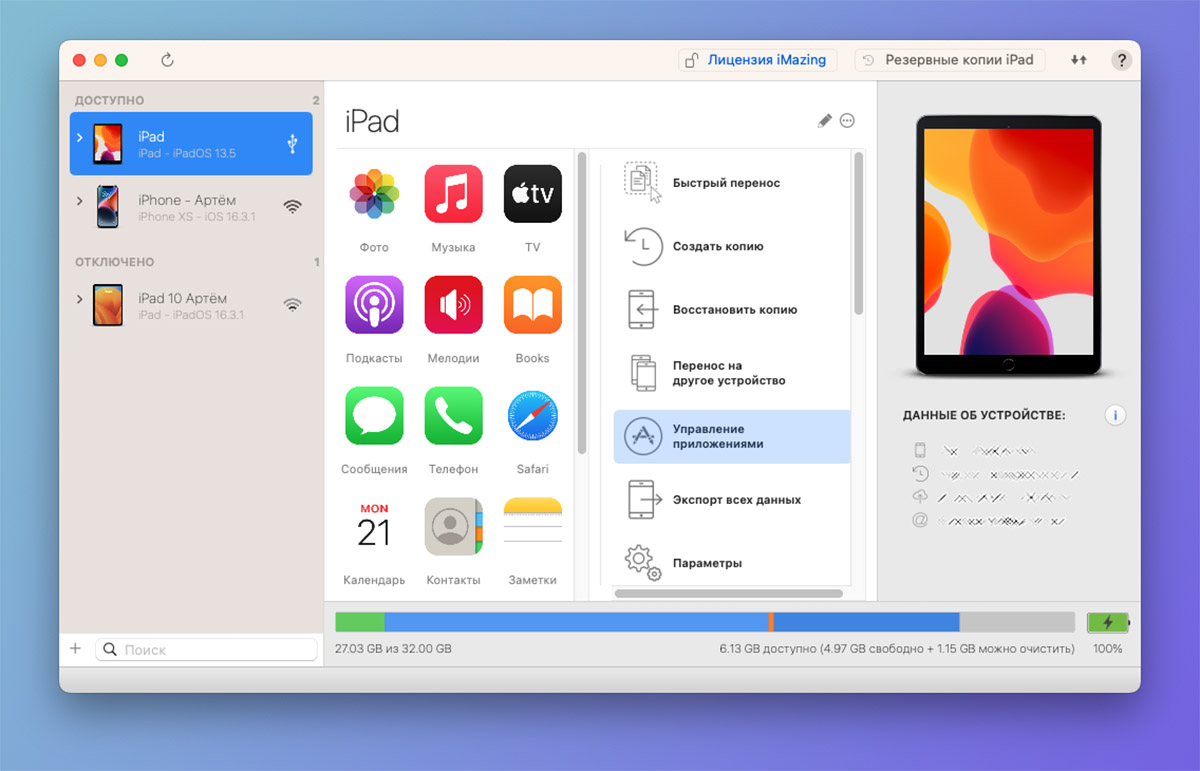Select the iPad 10 Артём row
Screen dimensions: 1200x771
coord(191,305)
